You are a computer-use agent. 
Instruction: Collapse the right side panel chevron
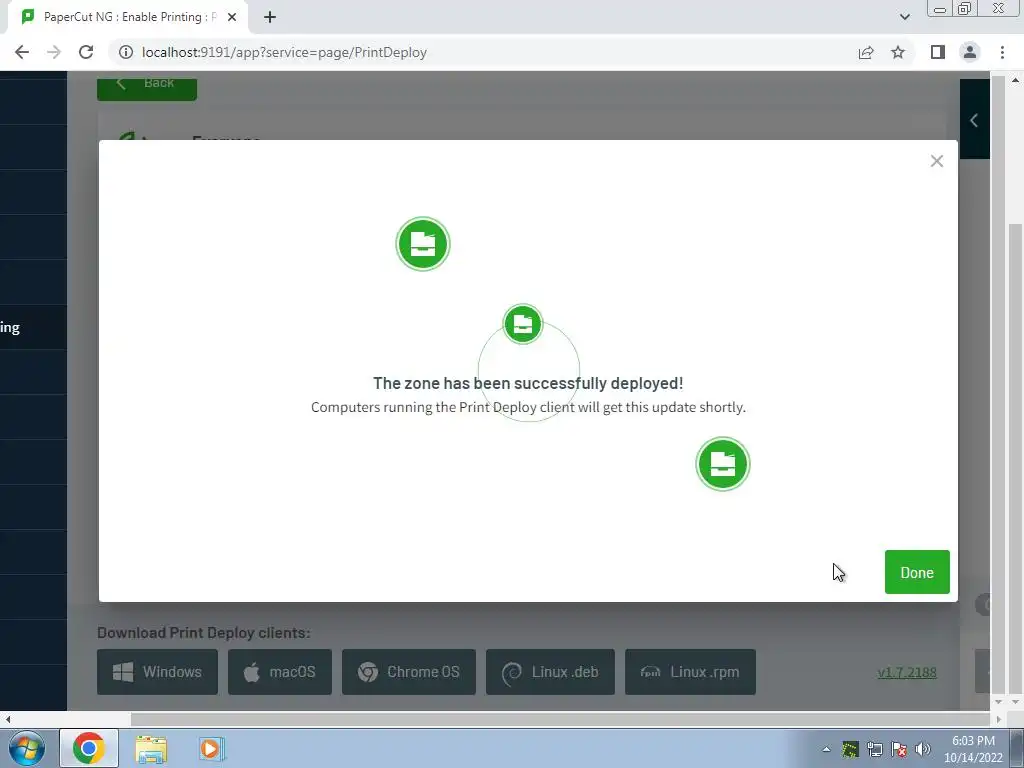[974, 120]
